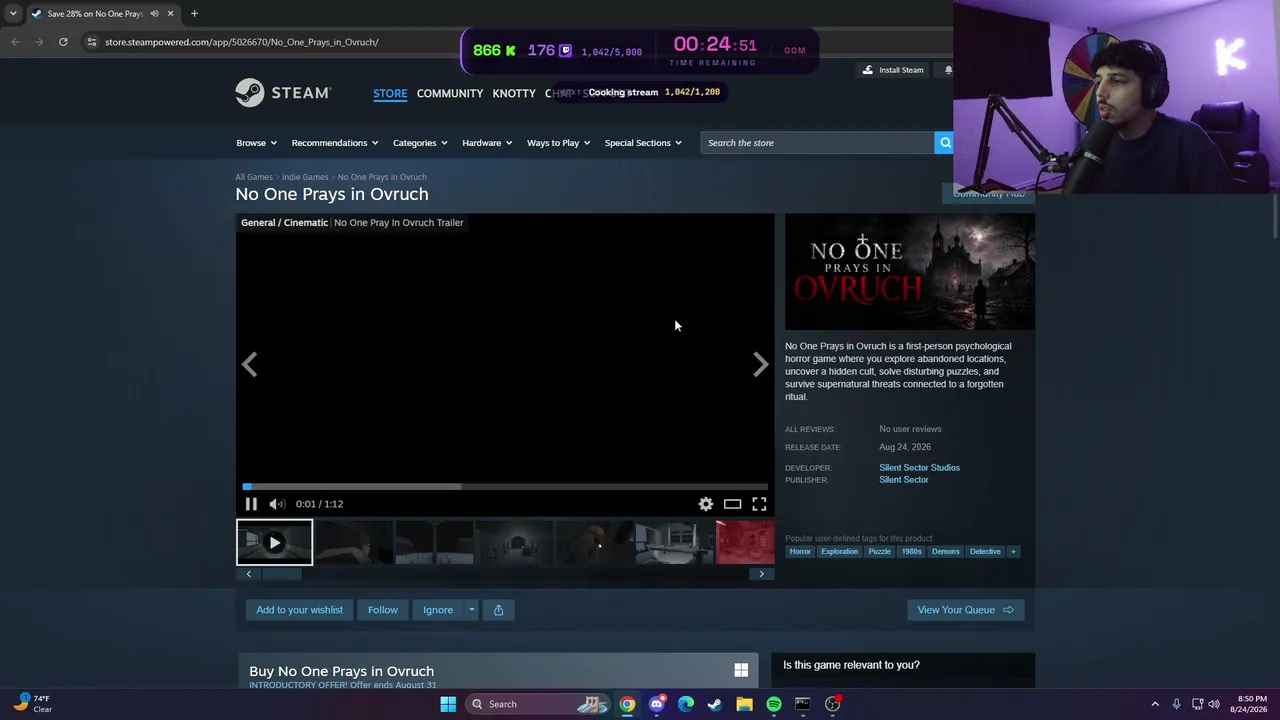1280x720 pixels.
Task: Open the KNOTTY profile menu
Action: [514, 93]
